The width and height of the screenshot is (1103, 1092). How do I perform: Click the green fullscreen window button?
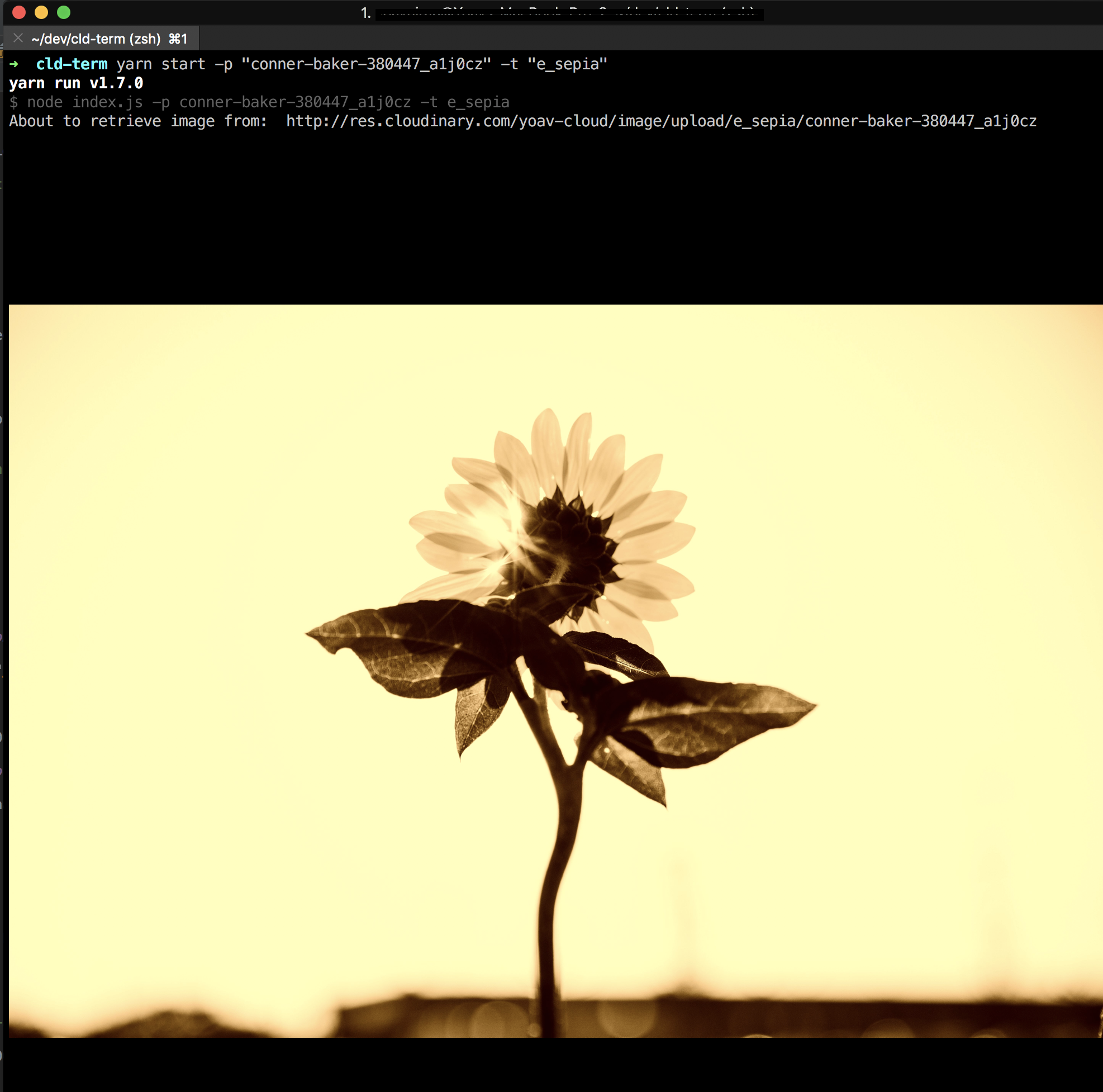coord(64,12)
